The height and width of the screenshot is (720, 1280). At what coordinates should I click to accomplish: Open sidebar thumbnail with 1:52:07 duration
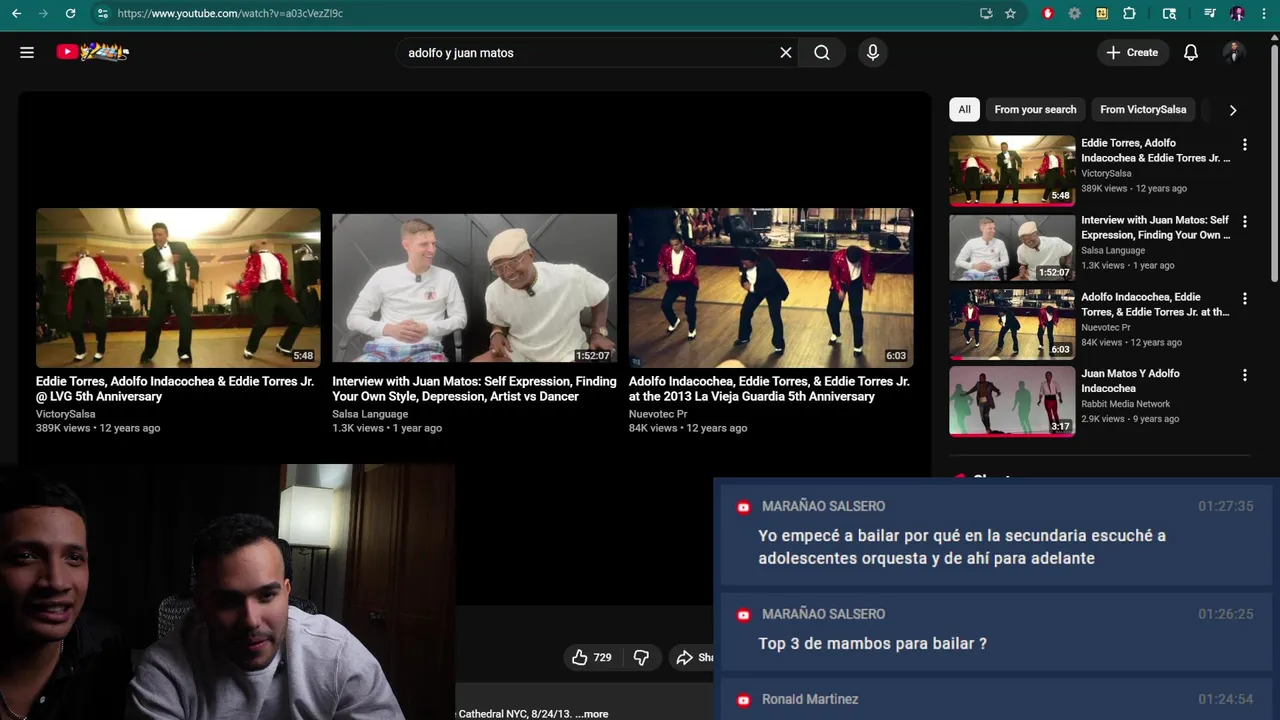1012,247
